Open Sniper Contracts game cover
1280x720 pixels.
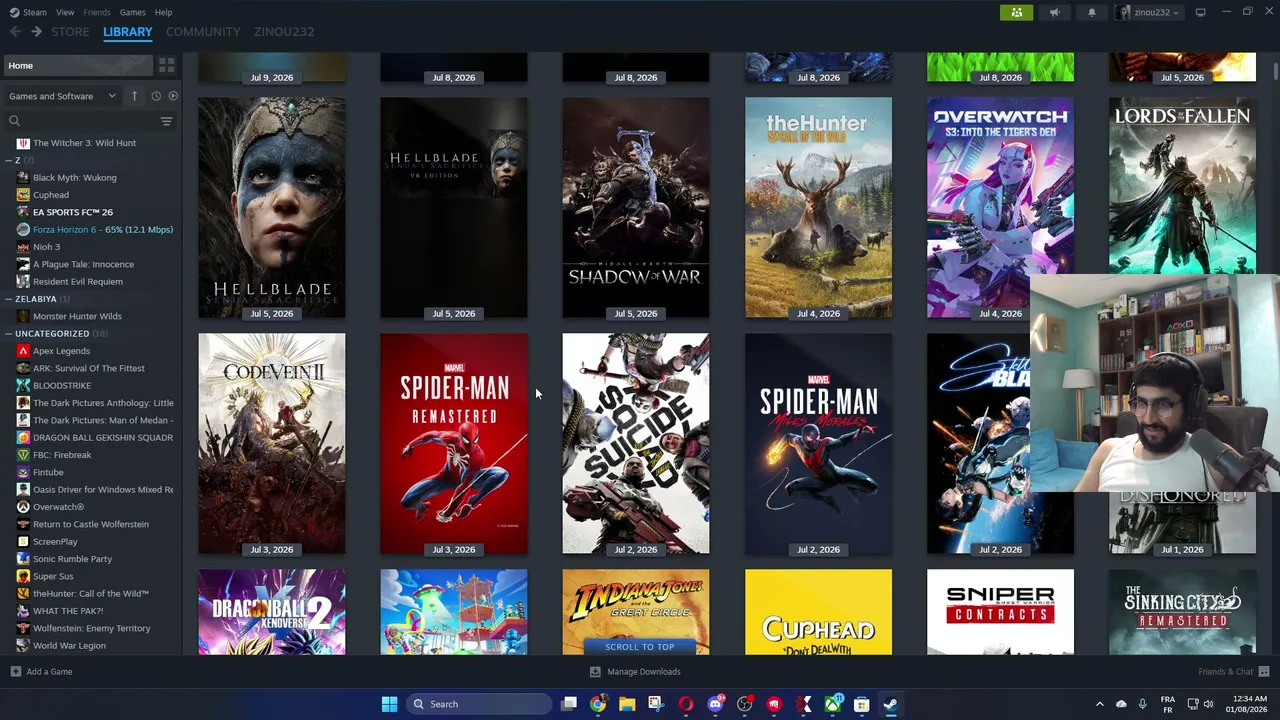[x=1000, y=612]
